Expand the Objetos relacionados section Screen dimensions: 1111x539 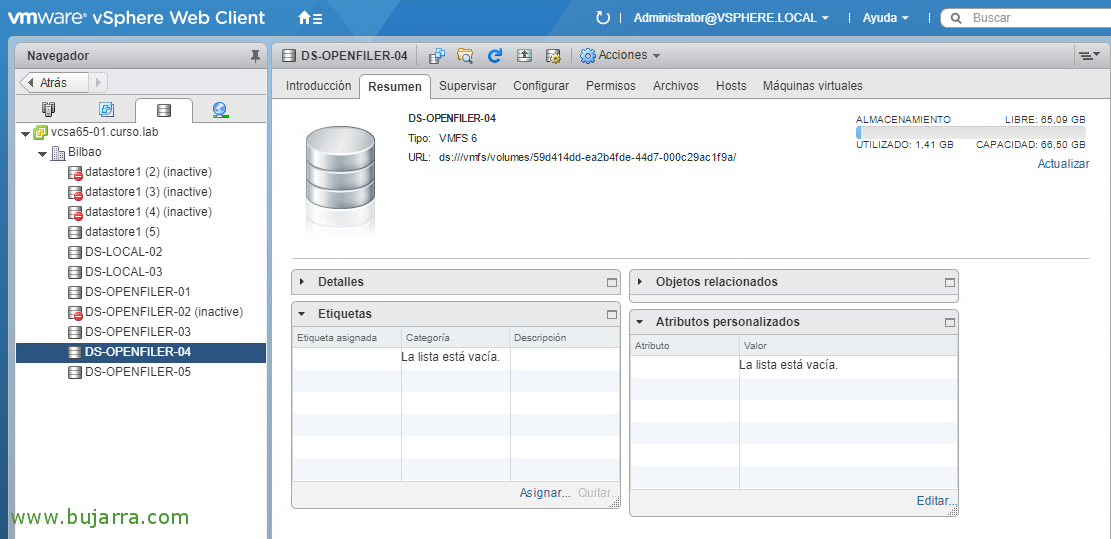click(640, 282)
